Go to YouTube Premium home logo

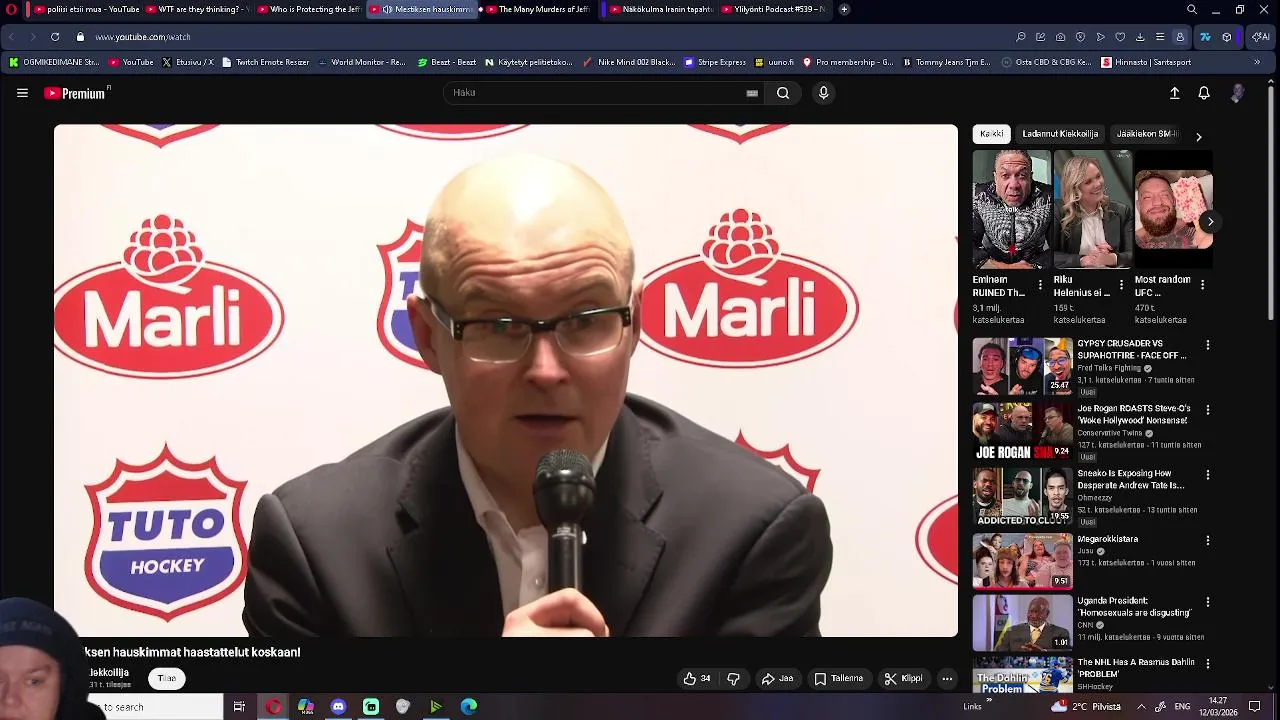point(75,93)
